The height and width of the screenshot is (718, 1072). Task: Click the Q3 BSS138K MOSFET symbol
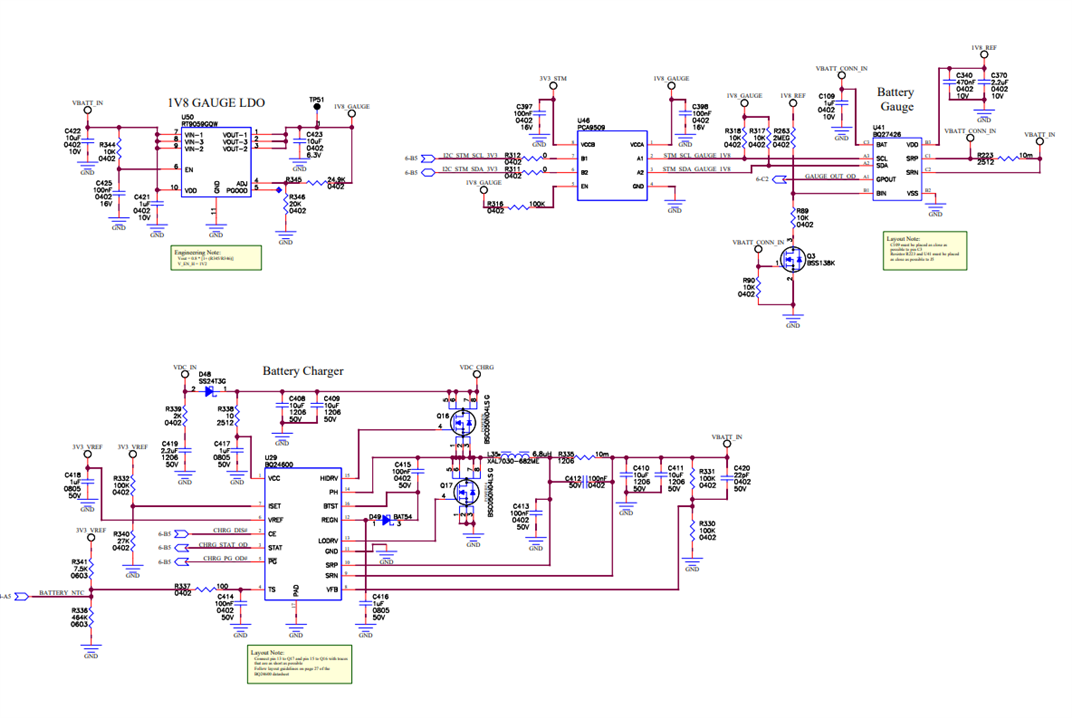792,259
